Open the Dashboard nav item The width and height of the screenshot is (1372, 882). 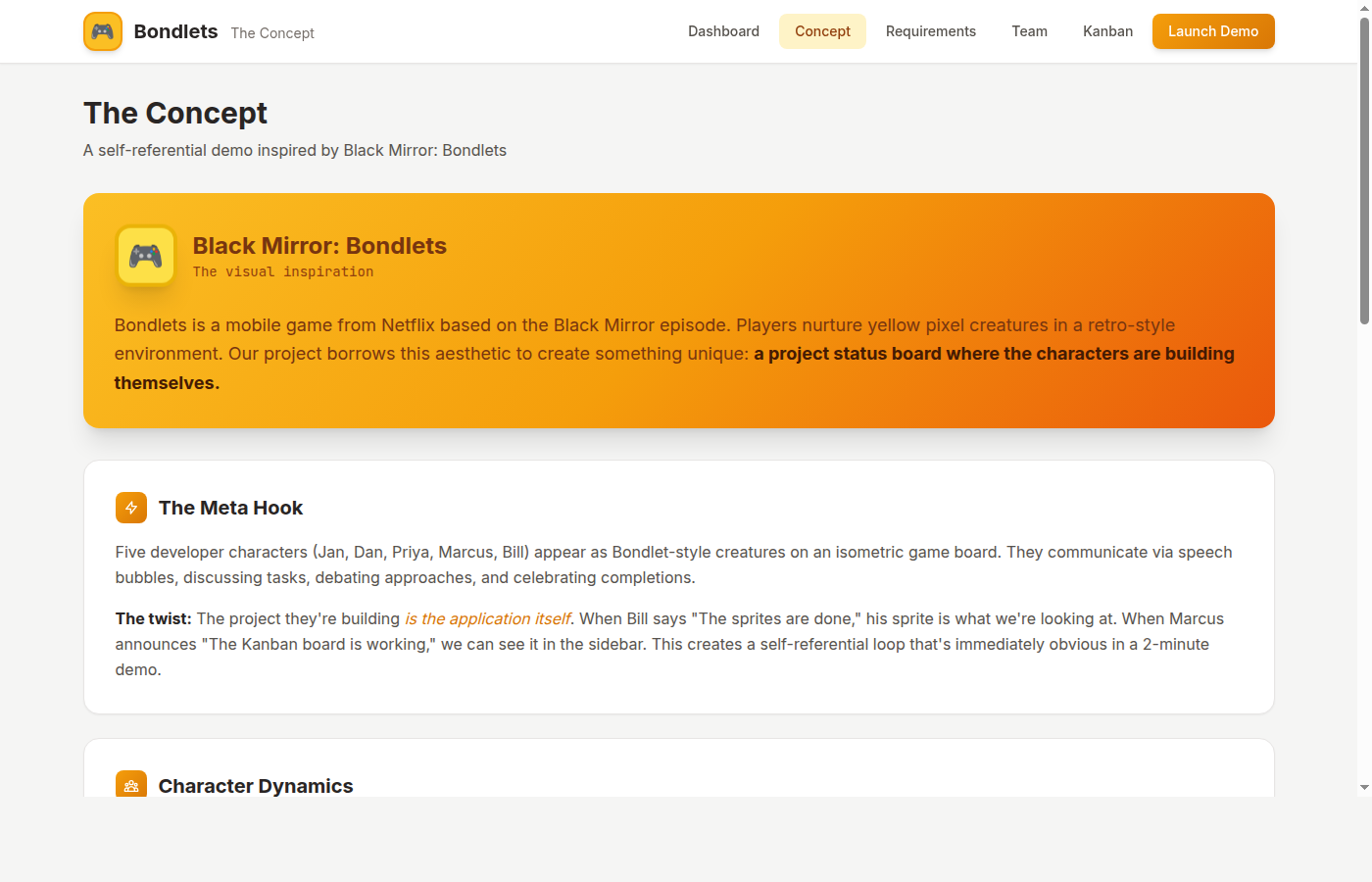723,31
